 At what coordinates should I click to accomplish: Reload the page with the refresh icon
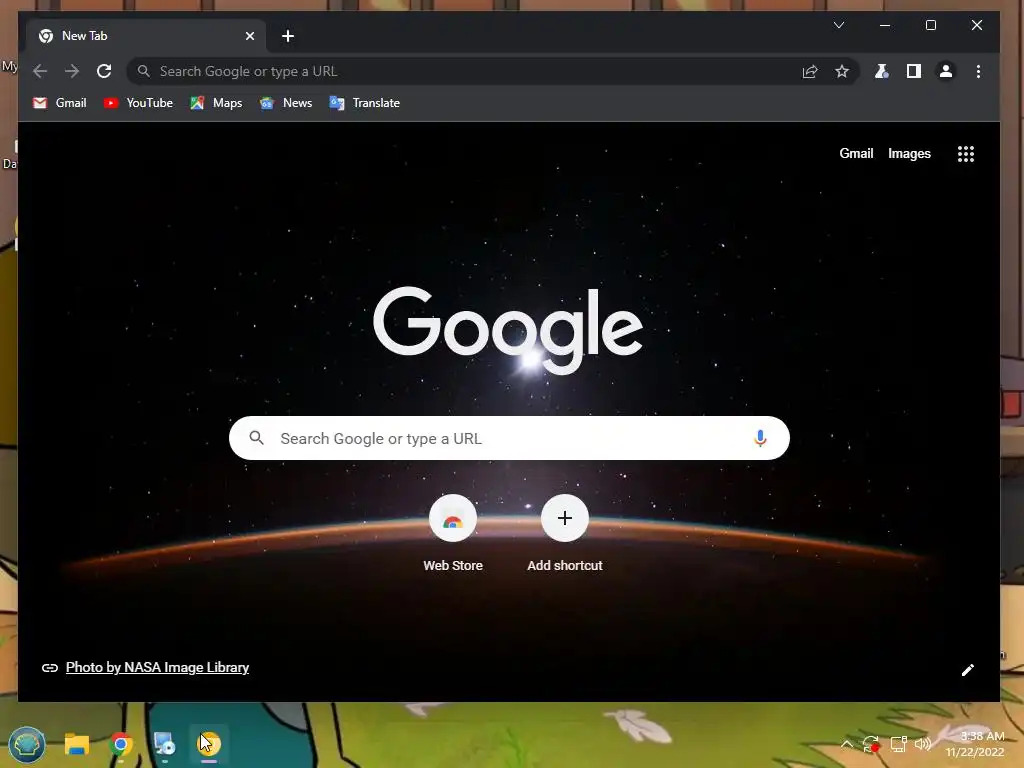pyautogui.click(x=104, y=71)
